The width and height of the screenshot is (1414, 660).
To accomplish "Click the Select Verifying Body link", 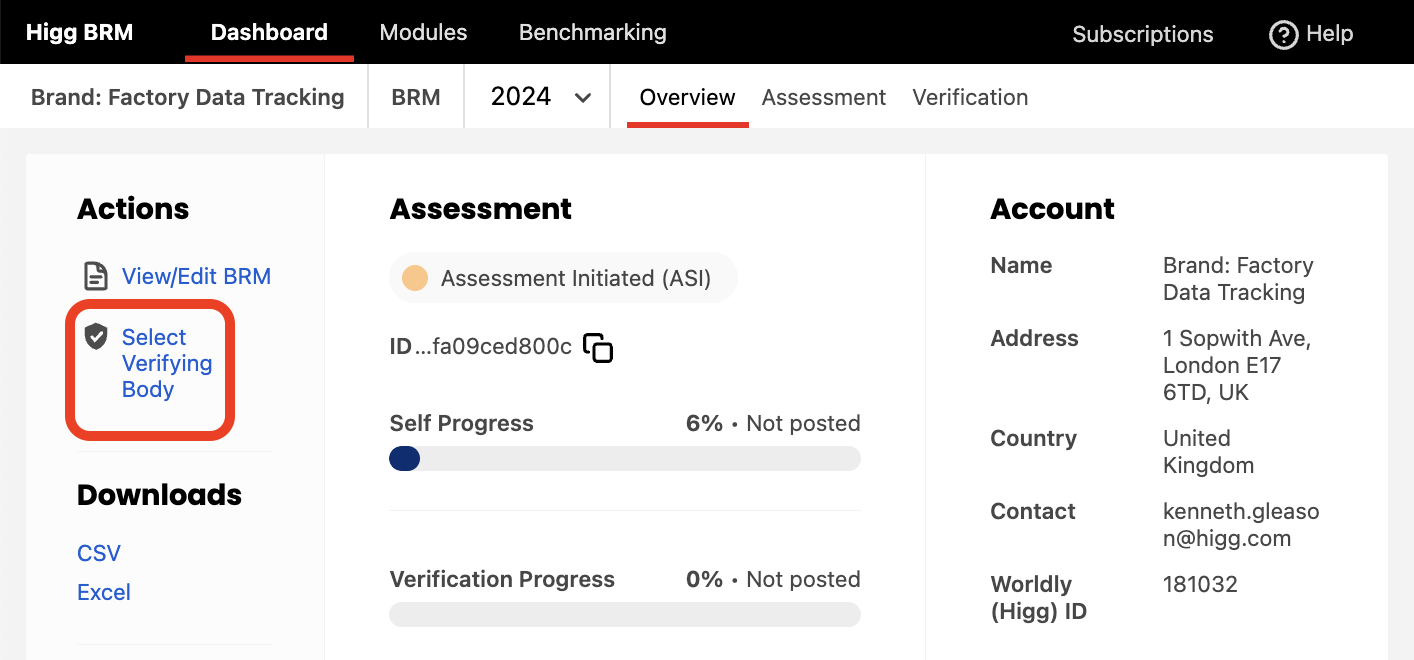I will click(x=167, y=363).
